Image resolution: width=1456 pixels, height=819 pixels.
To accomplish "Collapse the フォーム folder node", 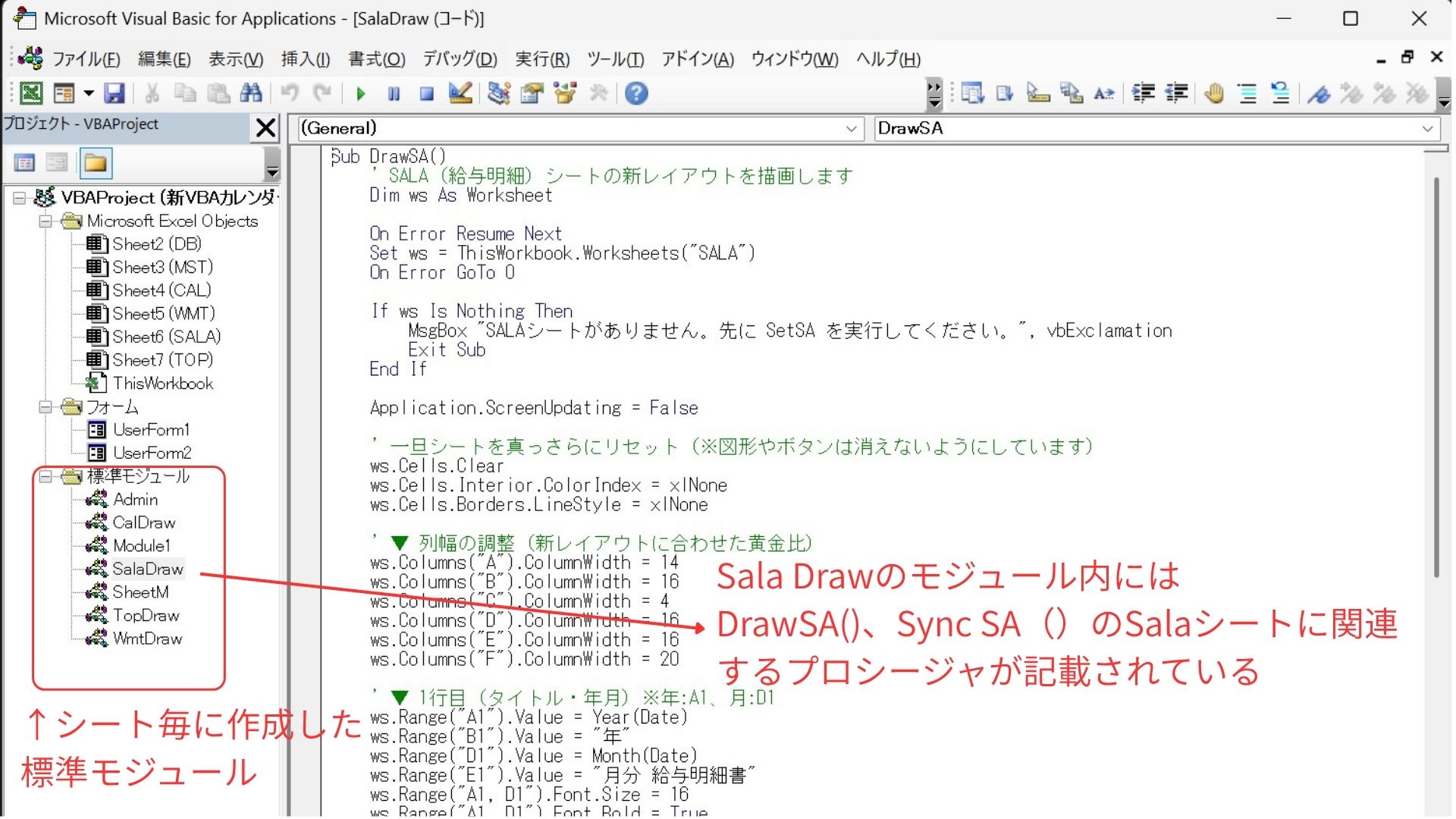I will pyautogui.click(x=45, y=407).
